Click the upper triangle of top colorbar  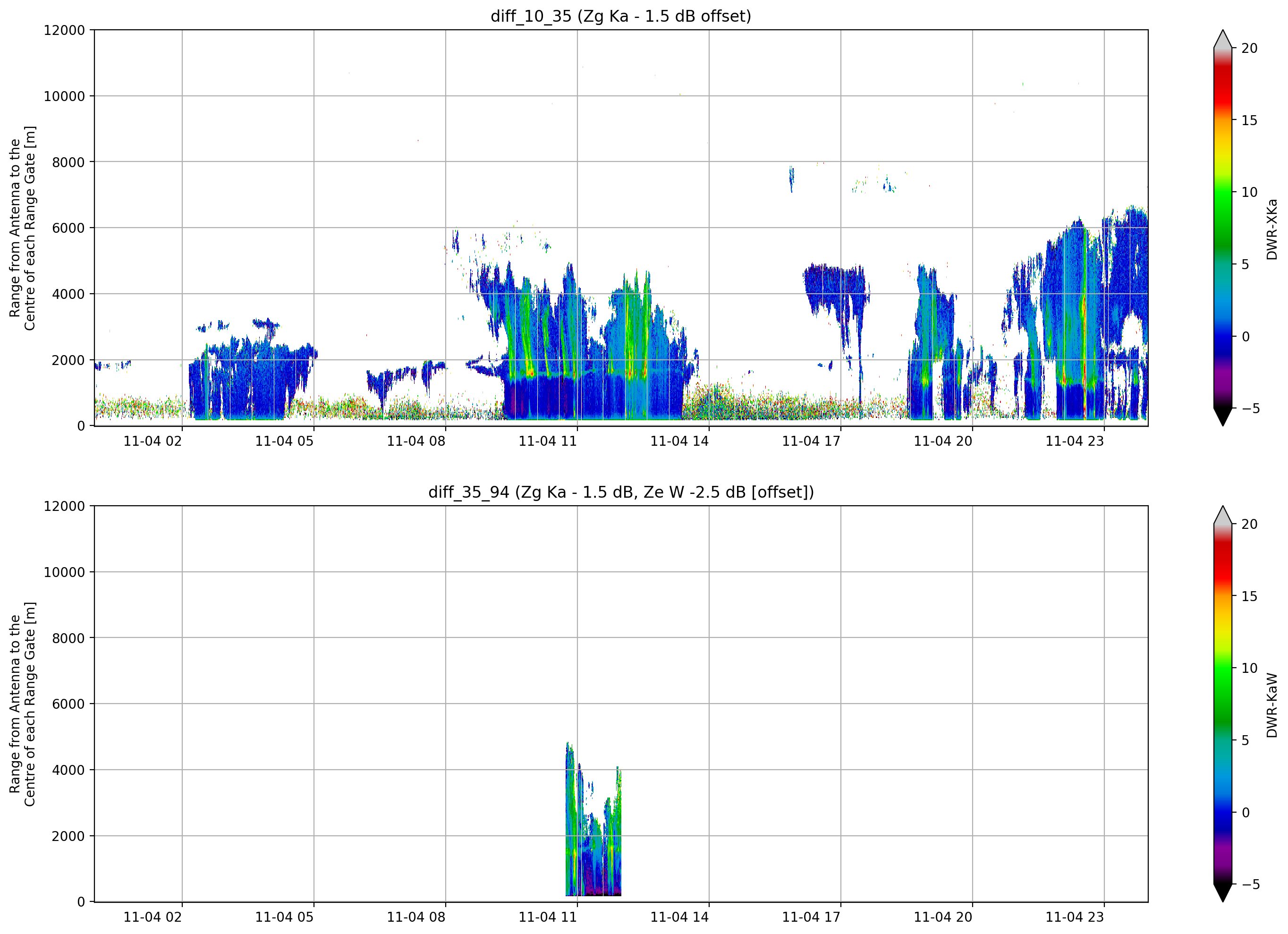tap(1223, 39)
